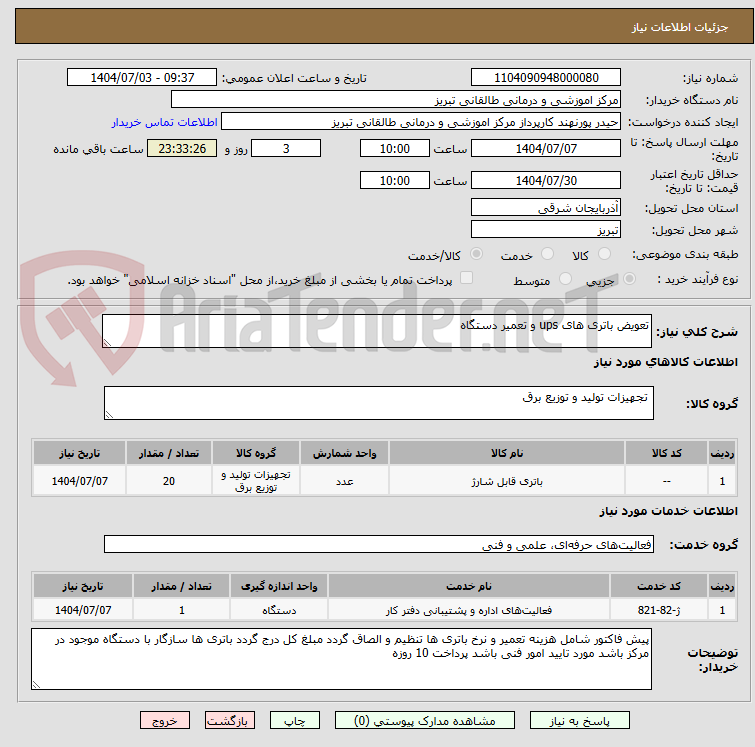Screen dimensions: 755x747
Task: Toggle the اسناد خزانه اسلامی payment checkbox
Action: click(x=466, y=278)
